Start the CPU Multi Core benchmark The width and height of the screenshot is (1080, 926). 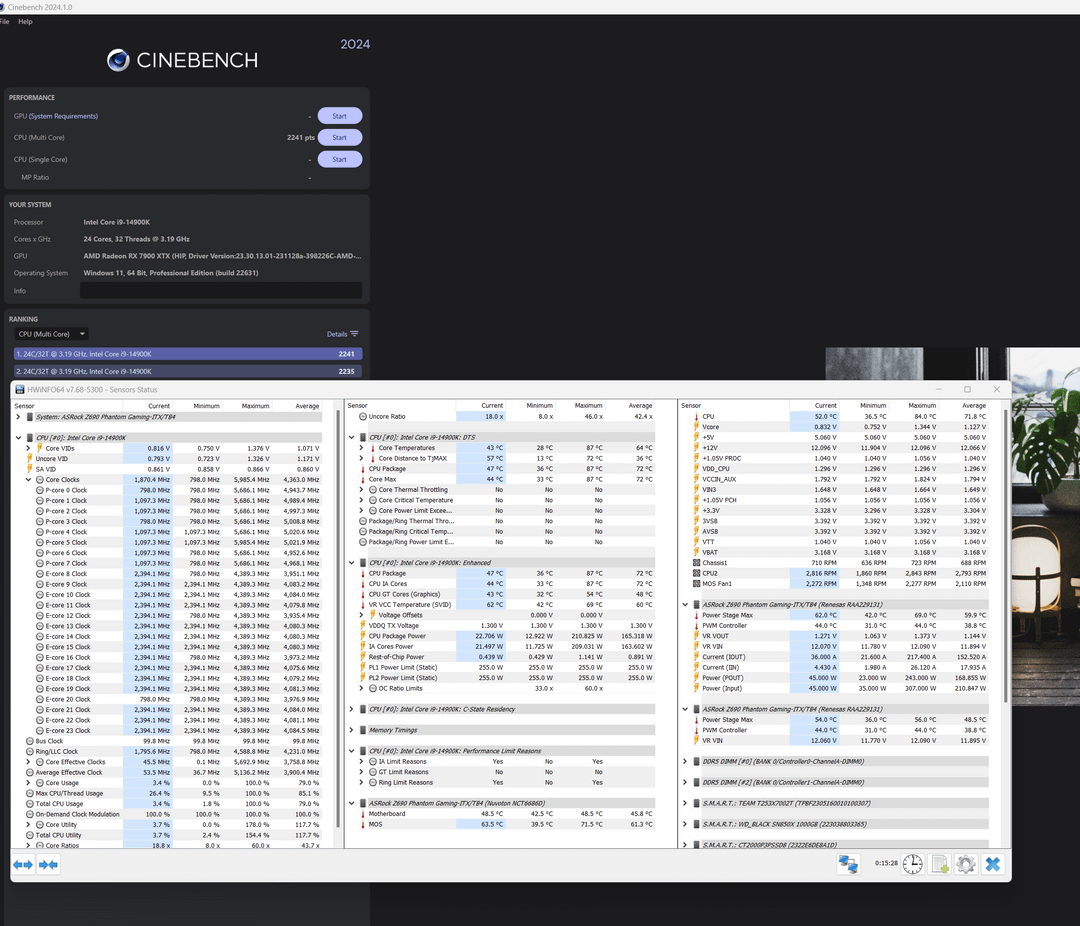(x=340, y=137)
